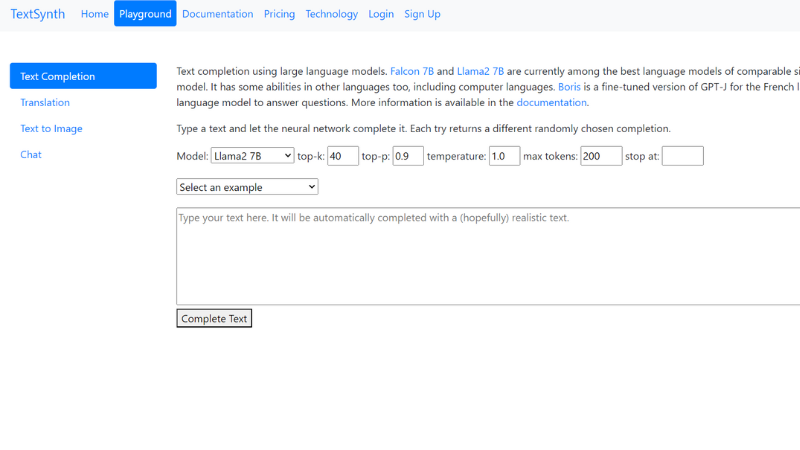Viewport: 800px width, 450px height.
Task: Open the Technology page
Action: tap(332, 14)
